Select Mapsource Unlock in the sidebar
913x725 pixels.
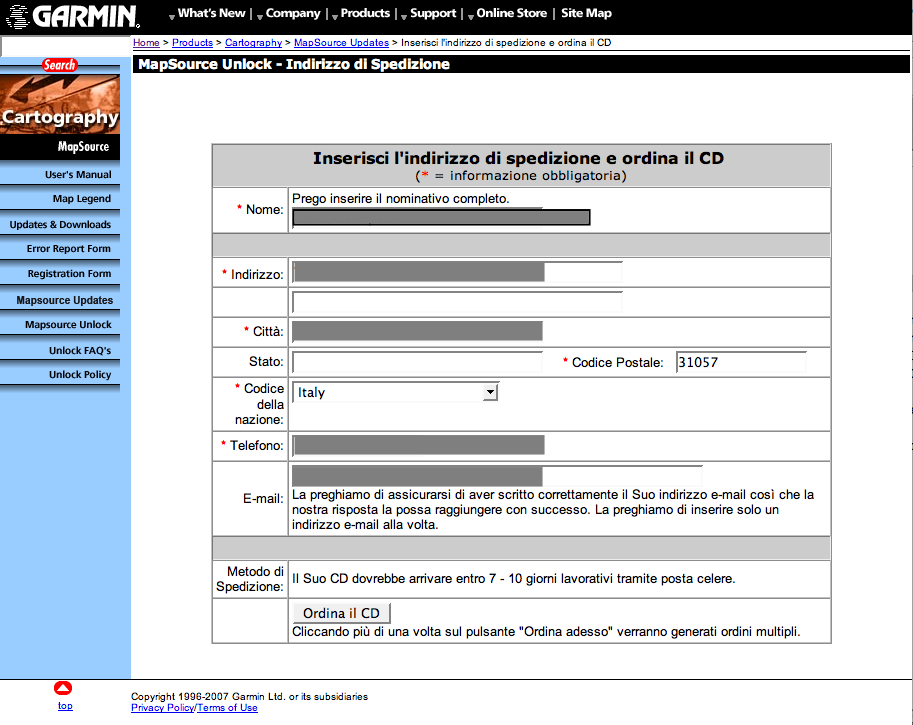coord(68,325)
